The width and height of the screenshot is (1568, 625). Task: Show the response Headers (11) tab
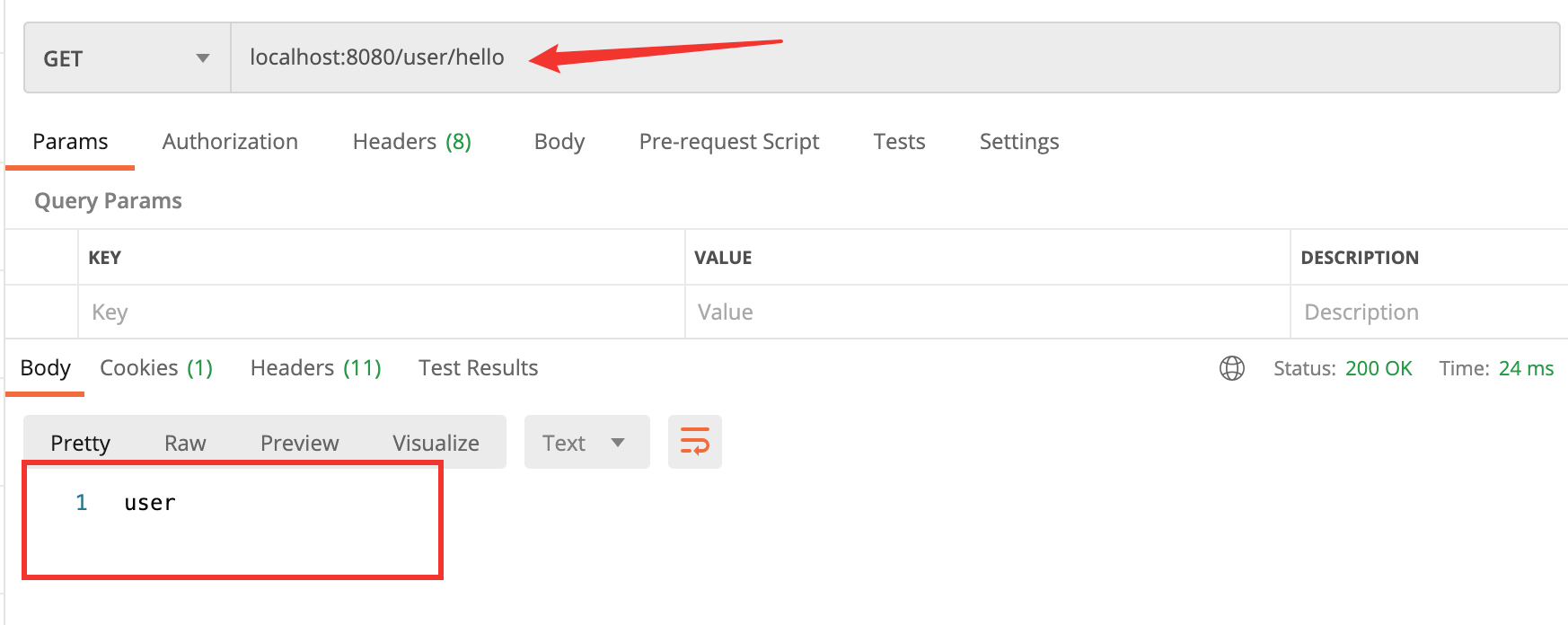(315, 368)
